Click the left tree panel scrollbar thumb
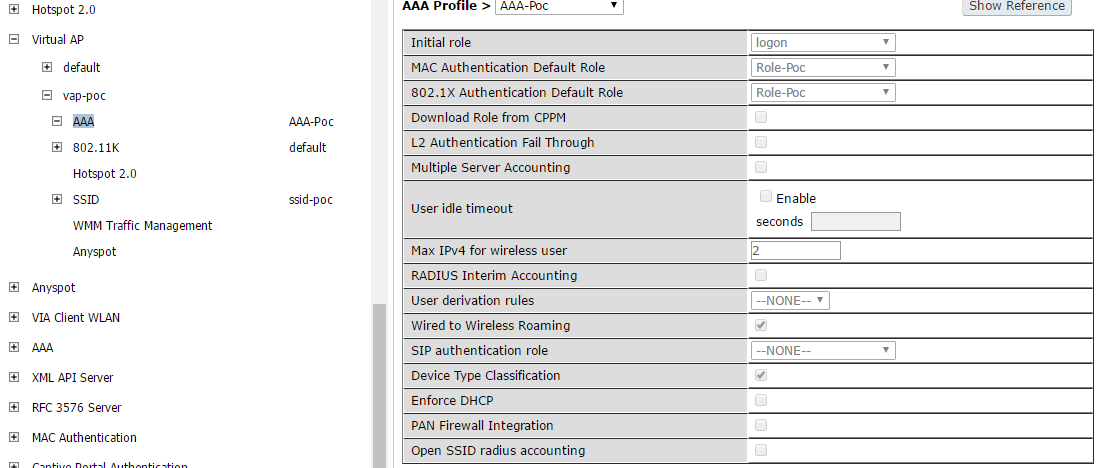Viewport: 1114px width, 468px height. point(379,386)
